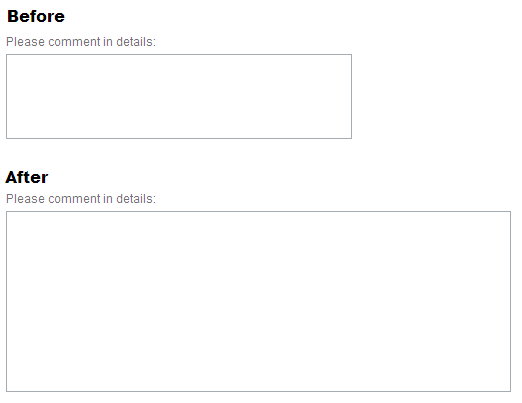This screenshot has width=522, height=403.
Task: Click the word 'comment' in the After section label
Action: click(74, 199)
